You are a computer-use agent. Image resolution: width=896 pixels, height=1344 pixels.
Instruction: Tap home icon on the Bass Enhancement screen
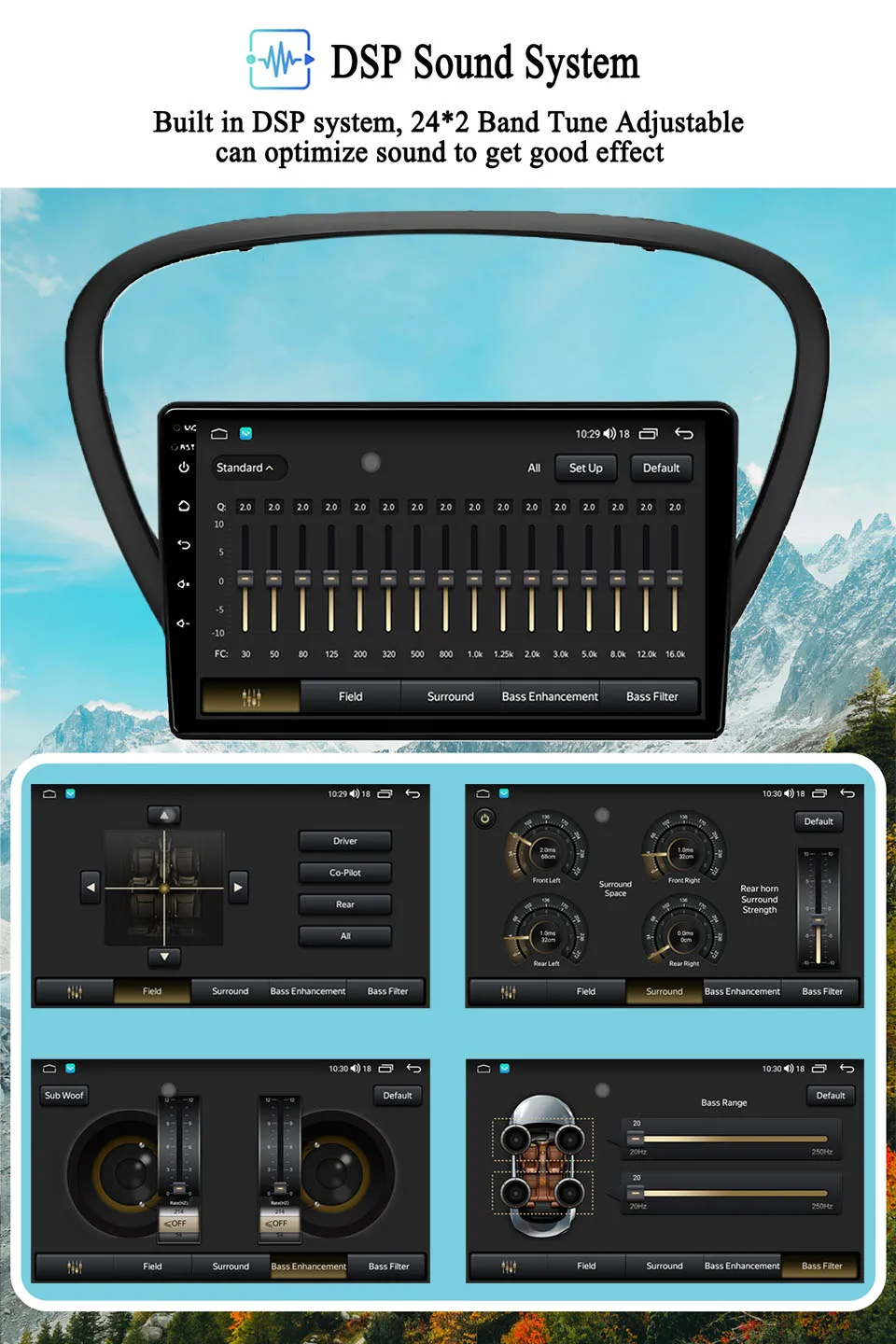tap(49, 1069)
